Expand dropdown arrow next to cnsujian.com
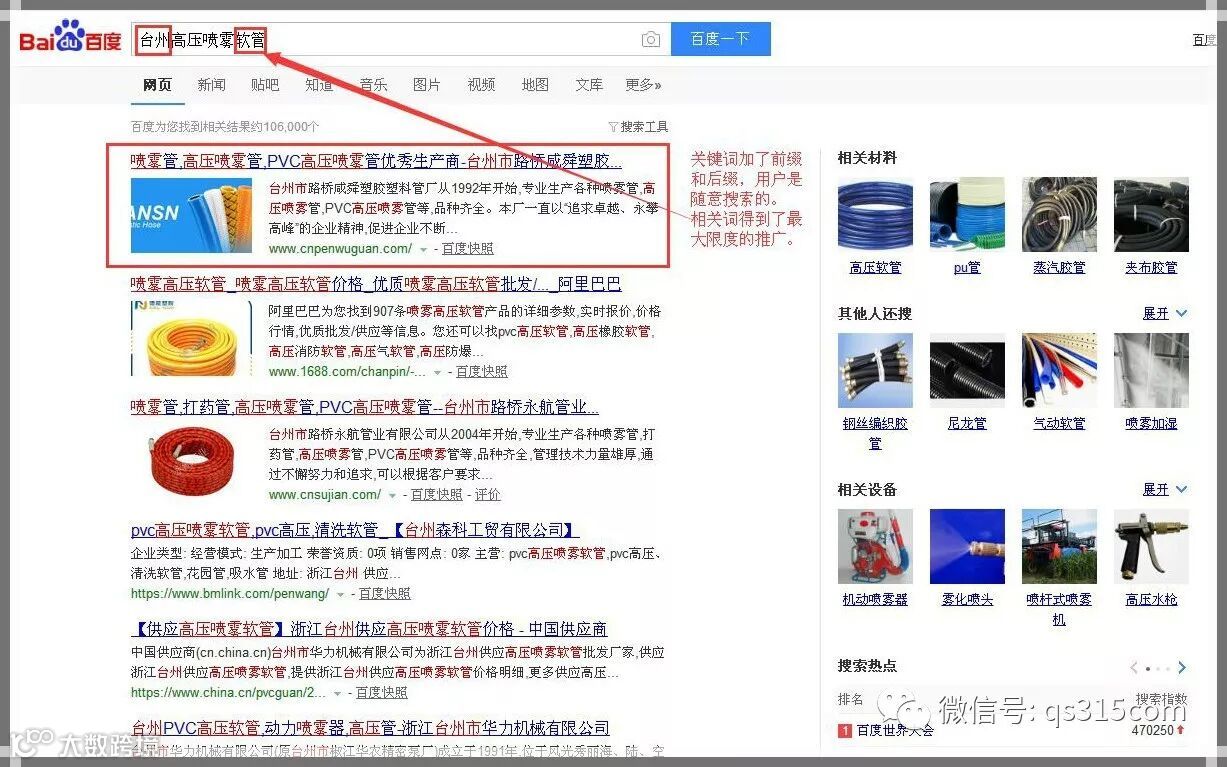1227x767 pixels. click(x=392, y=495)
